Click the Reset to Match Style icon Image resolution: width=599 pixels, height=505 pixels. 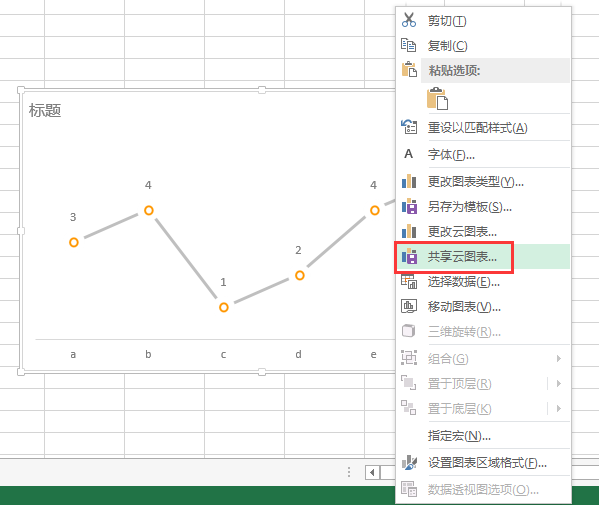(x=409, y=127)
